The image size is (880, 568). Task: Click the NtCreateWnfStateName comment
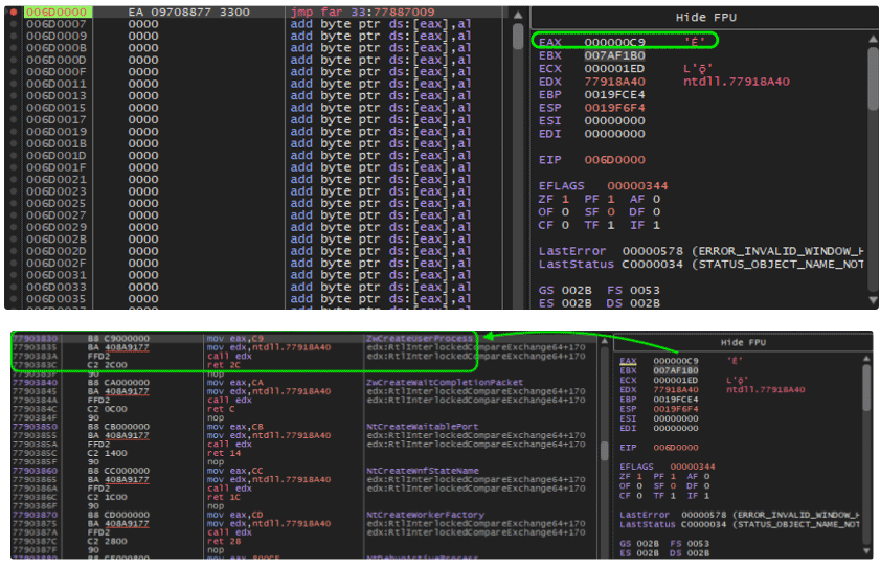click(422, 471)
